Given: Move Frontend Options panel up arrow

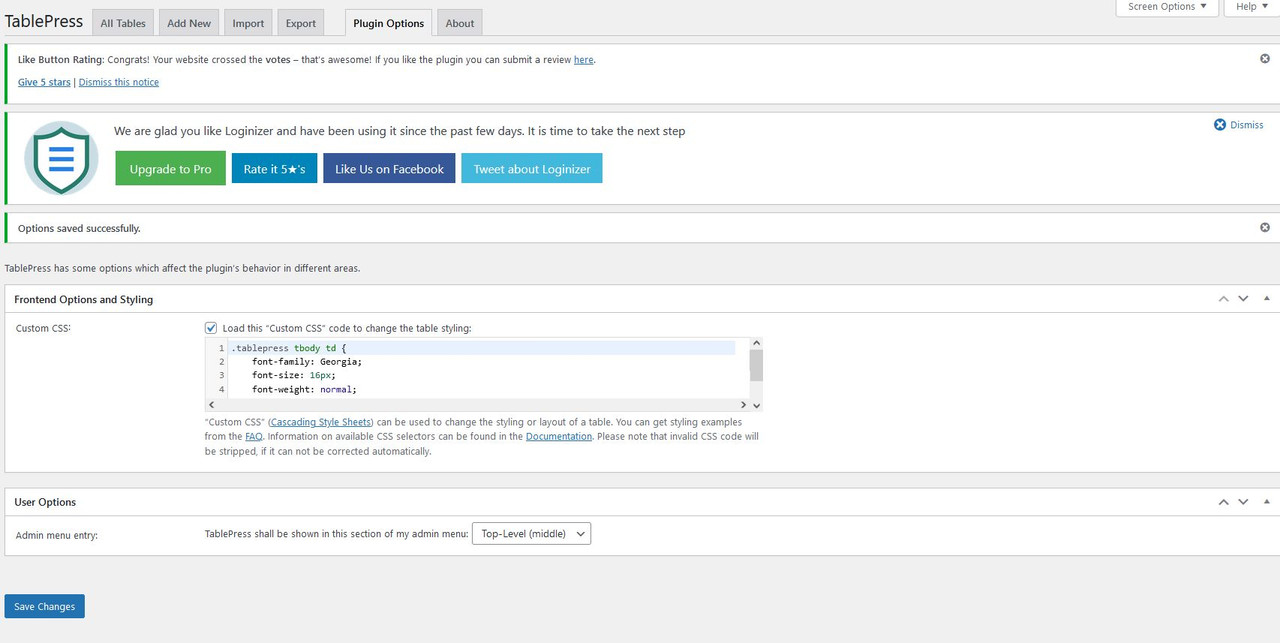Looking at the screenshot, I should coord(1223,299).
